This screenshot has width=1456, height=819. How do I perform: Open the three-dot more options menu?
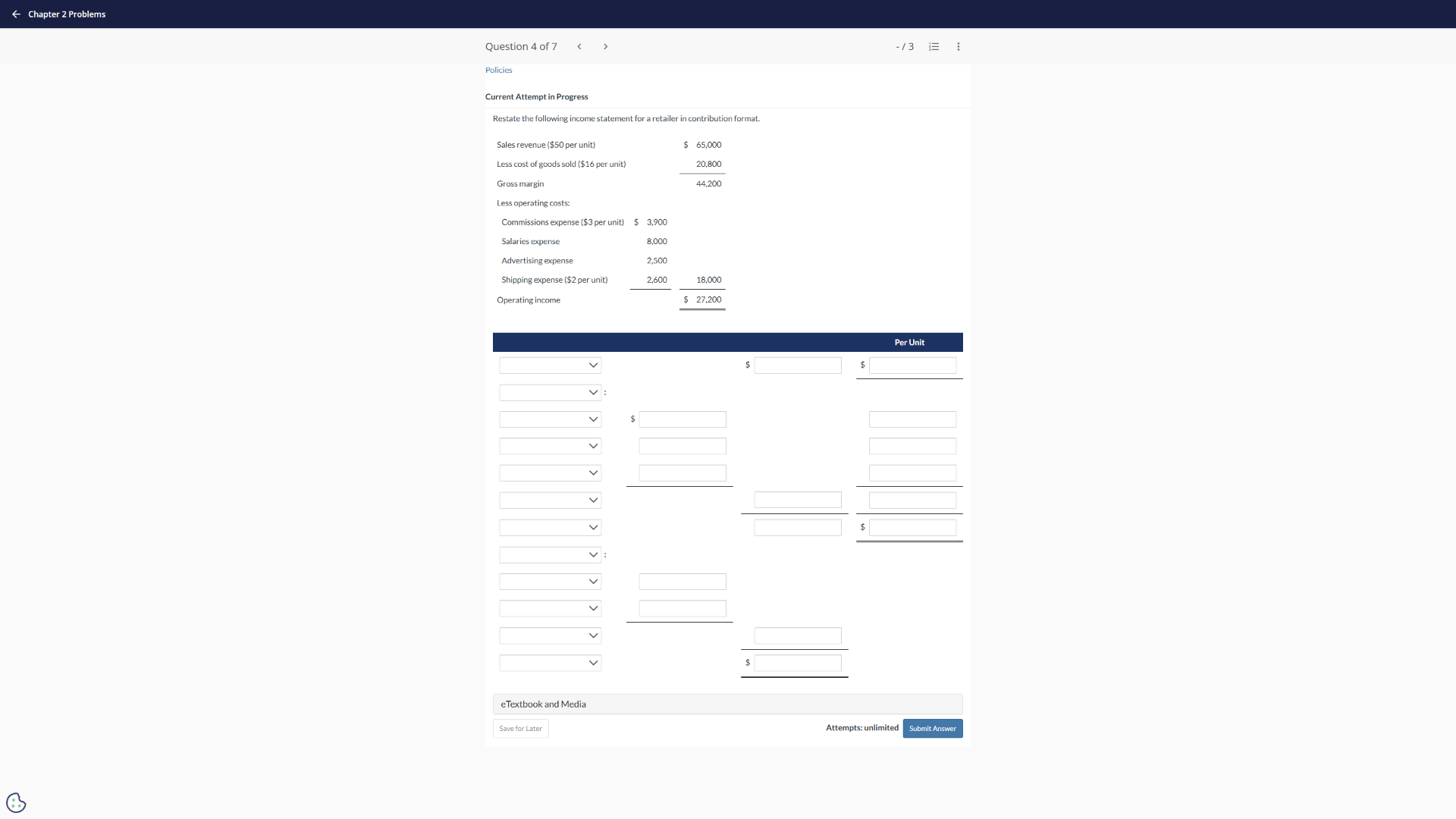(x=959, y=47)
